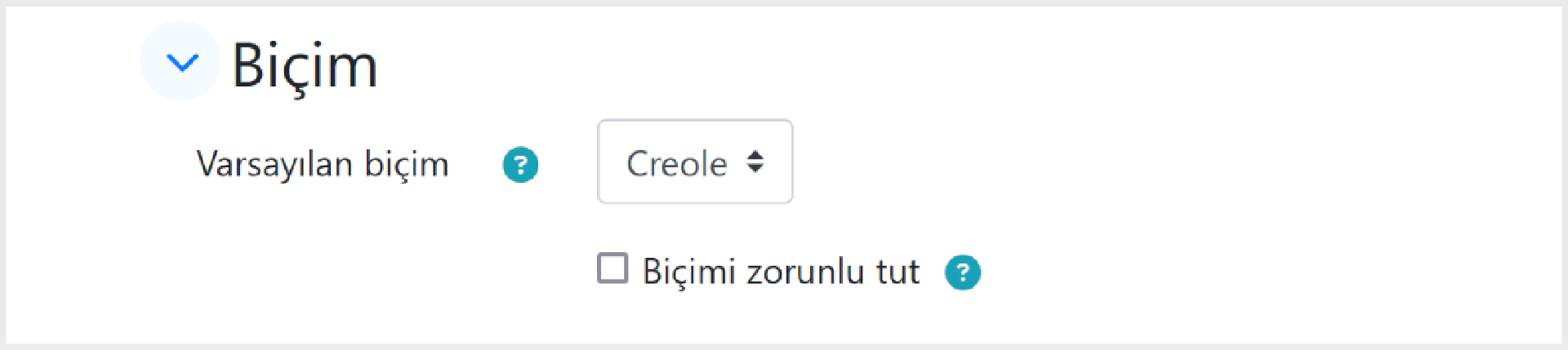Hide Biçim settings using the circular arrow
The width and height of the screenshot is (1568, 350).
180,61
